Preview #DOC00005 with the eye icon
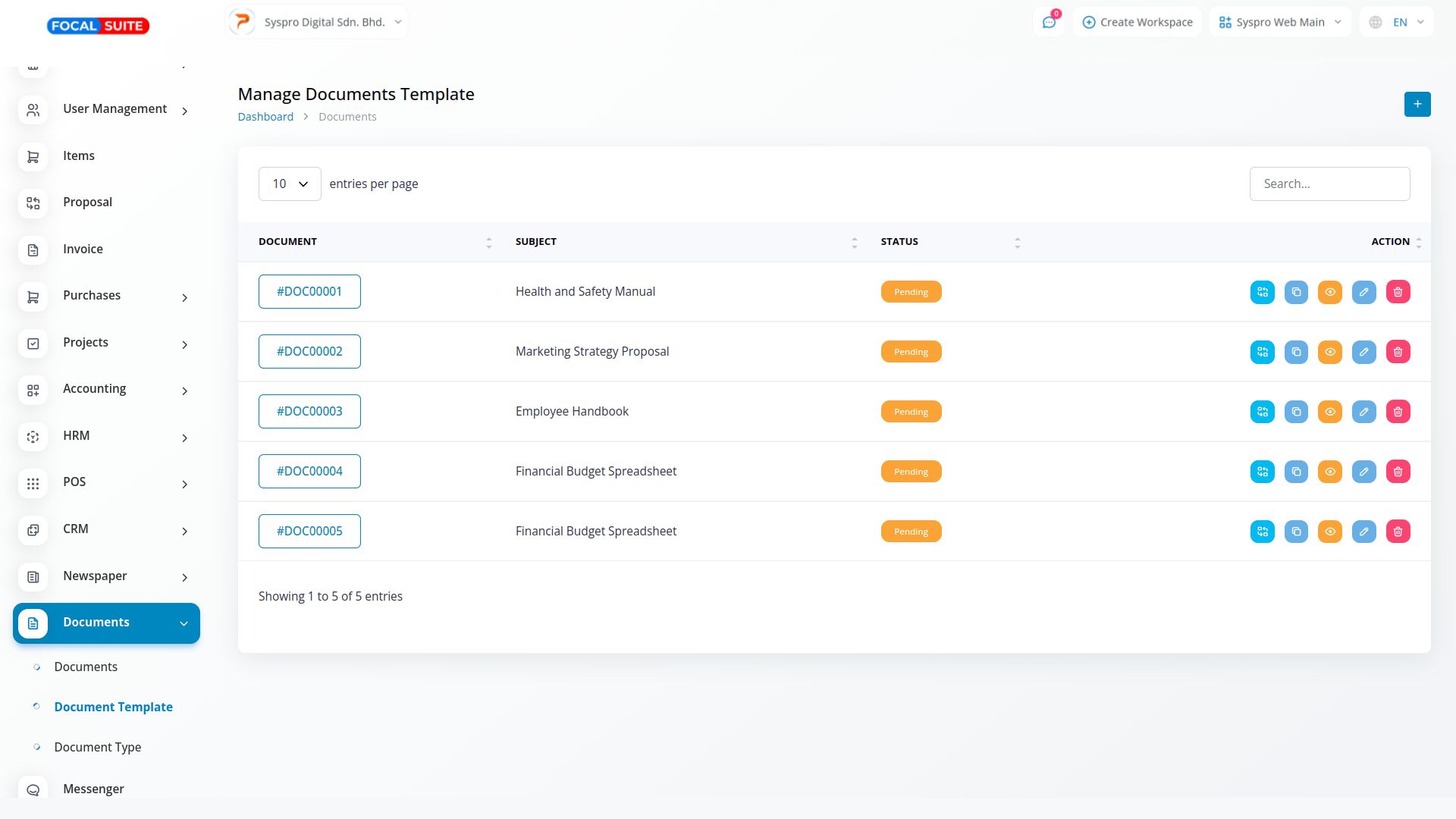Viewport: 1456px width, 819px height. (x=1329, y=532)
